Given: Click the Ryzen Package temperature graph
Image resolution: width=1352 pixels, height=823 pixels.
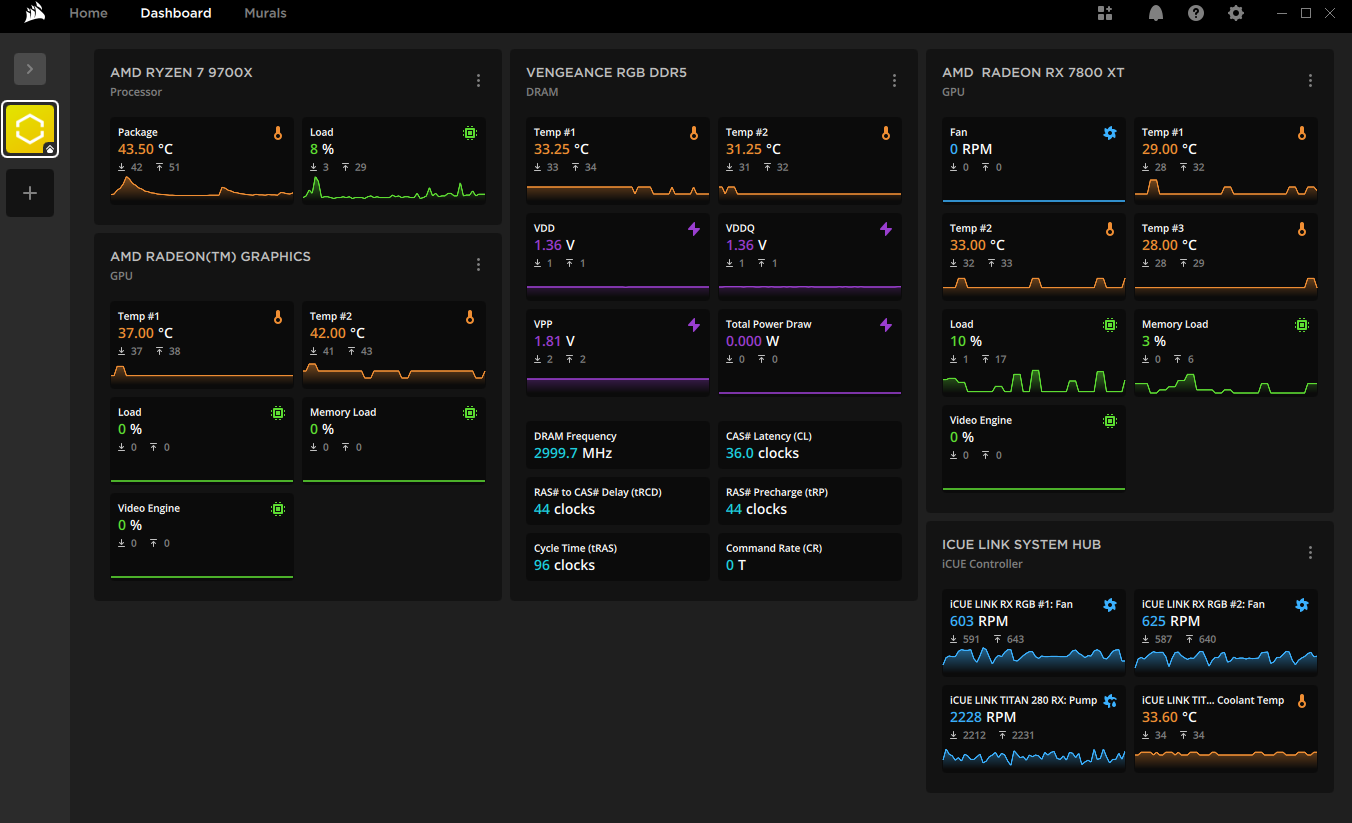Looking at the screenshot, I should coord(202,188).
